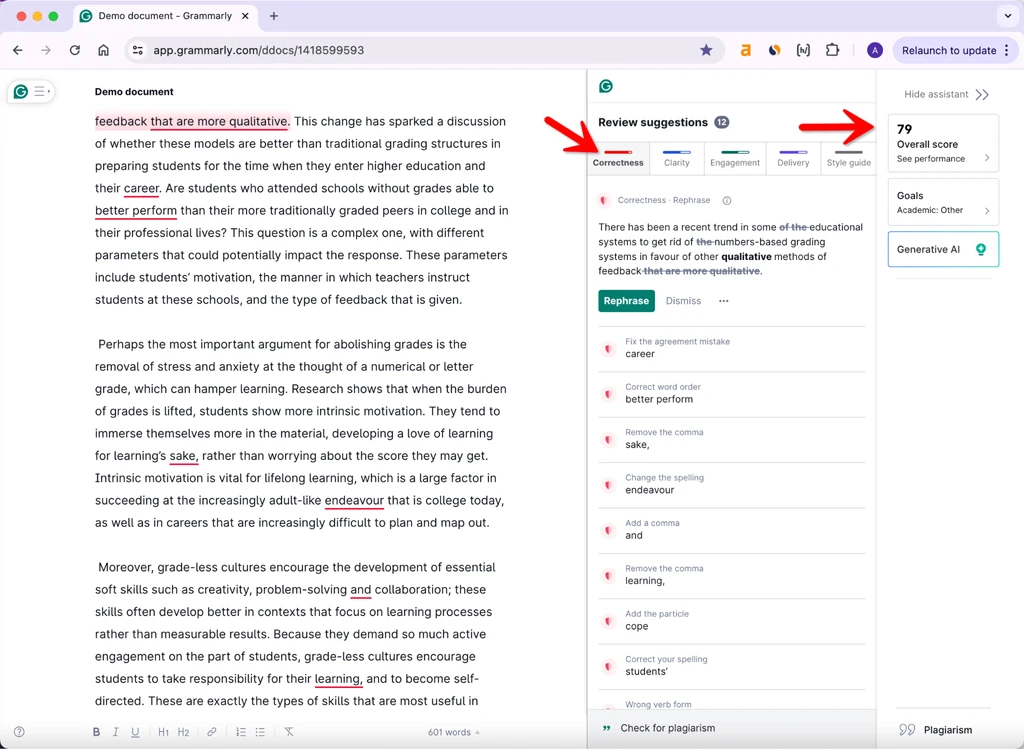Image resolution: width=1024 pixels, height=749 pixels.
Task: Toggle underline formatting
Action: pyautogui.click(x=135, y=732)
